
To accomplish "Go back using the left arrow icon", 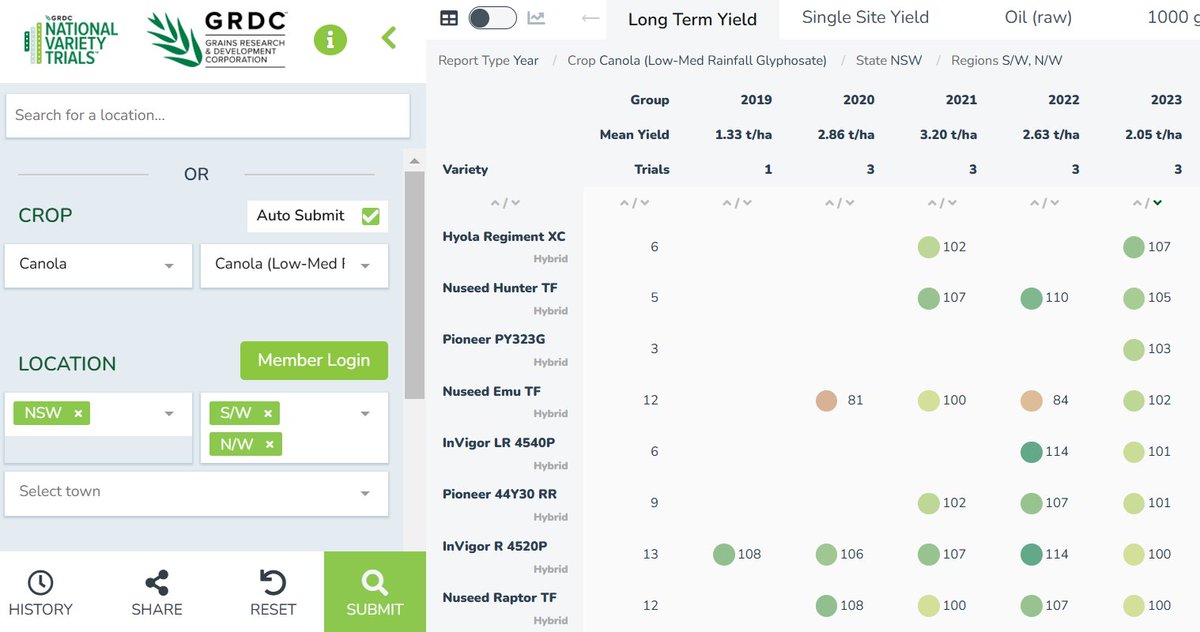I will [x=591, y=18].
